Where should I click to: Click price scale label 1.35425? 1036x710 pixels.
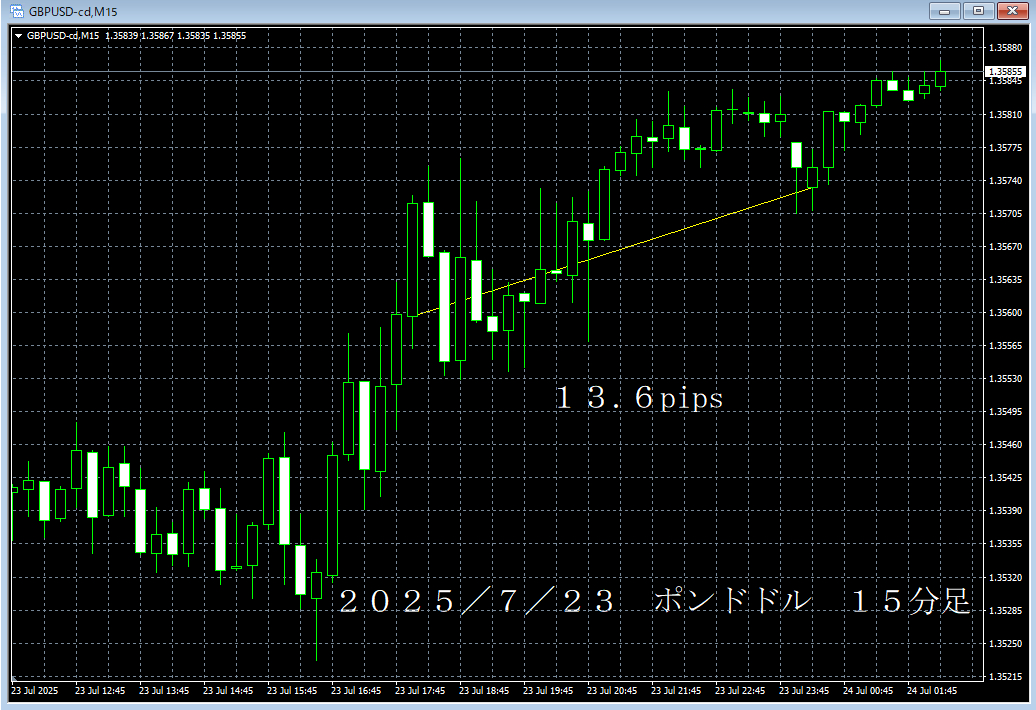1005,478
